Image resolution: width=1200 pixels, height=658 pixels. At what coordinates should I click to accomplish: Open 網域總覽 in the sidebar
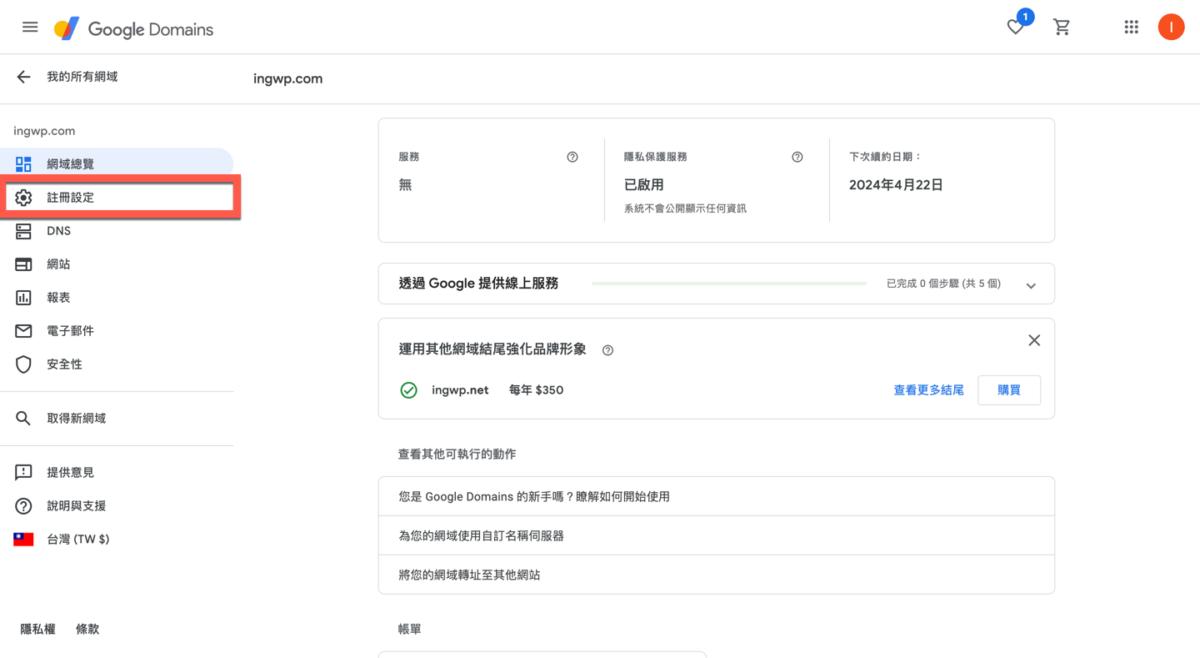tap(116, 164)
